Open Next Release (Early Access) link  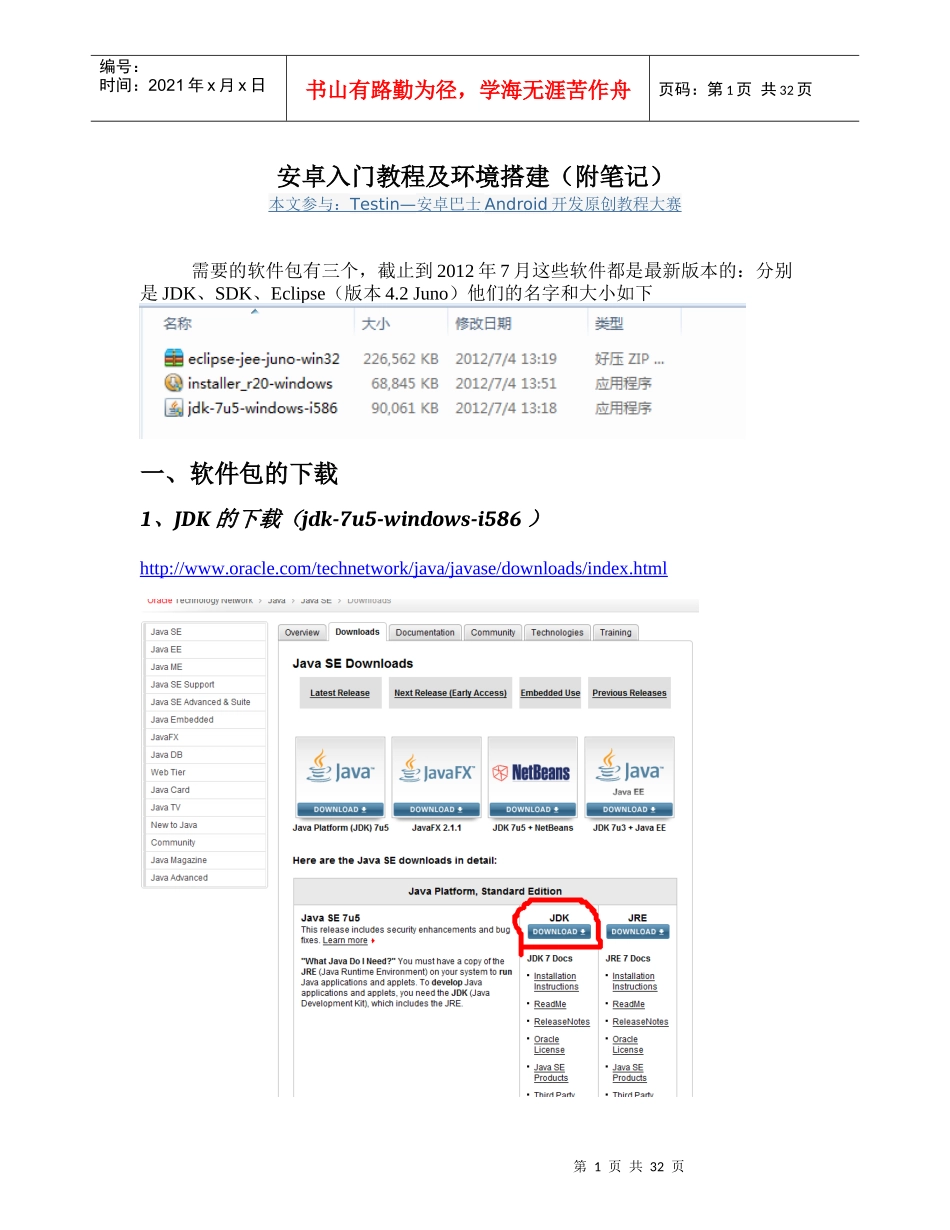coord(450,693)
